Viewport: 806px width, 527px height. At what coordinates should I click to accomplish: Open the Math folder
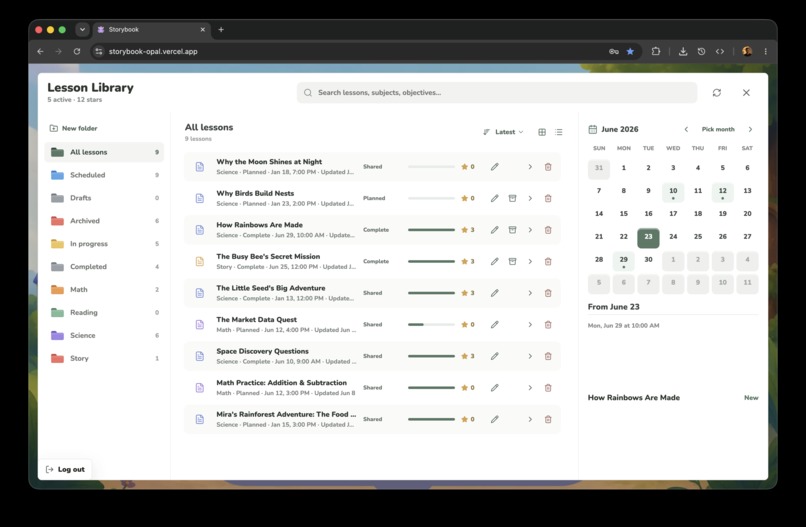[x=104, y=289]
